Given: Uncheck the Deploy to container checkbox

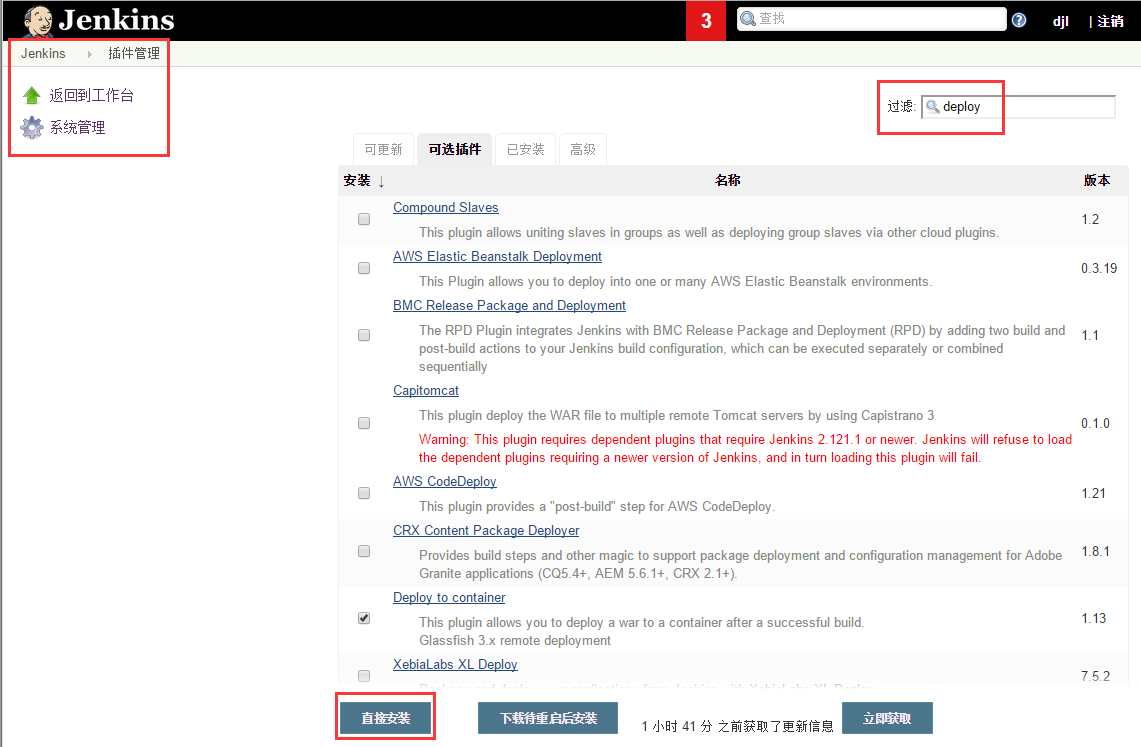Looking at the screenshot, I should pos(364,618).
